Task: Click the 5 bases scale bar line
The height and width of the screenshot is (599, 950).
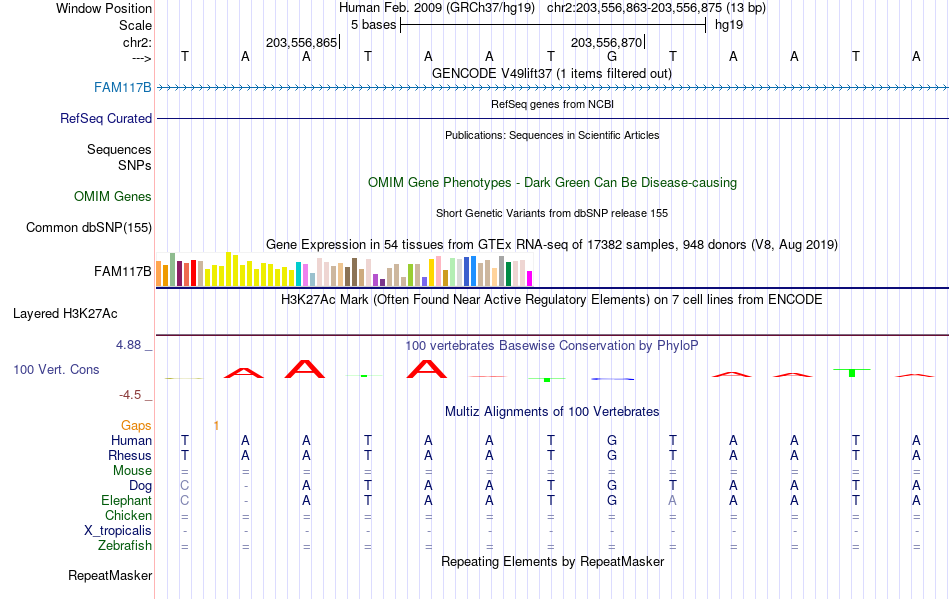Action: tap(553, 25)
